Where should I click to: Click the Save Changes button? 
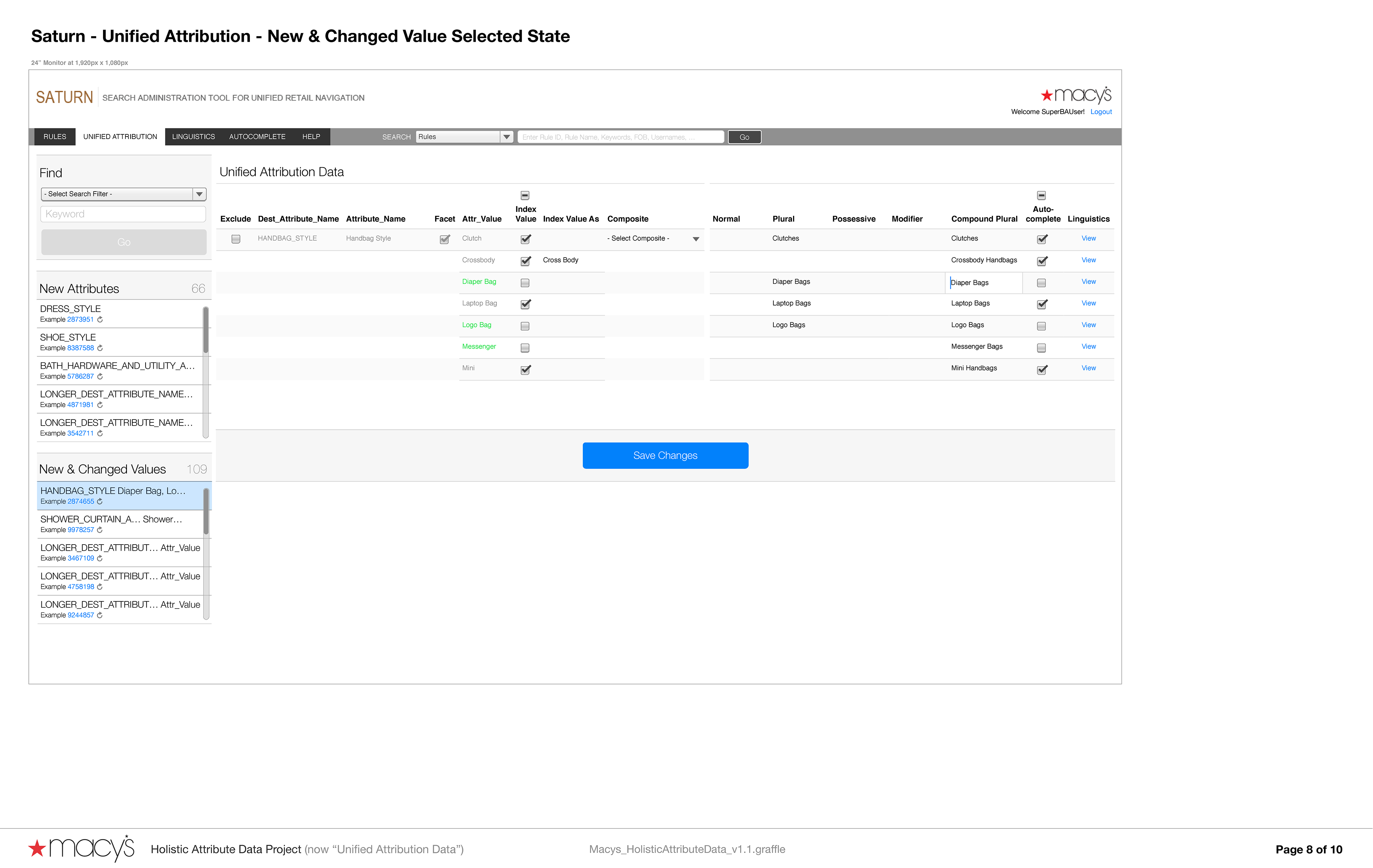[665, 455]
